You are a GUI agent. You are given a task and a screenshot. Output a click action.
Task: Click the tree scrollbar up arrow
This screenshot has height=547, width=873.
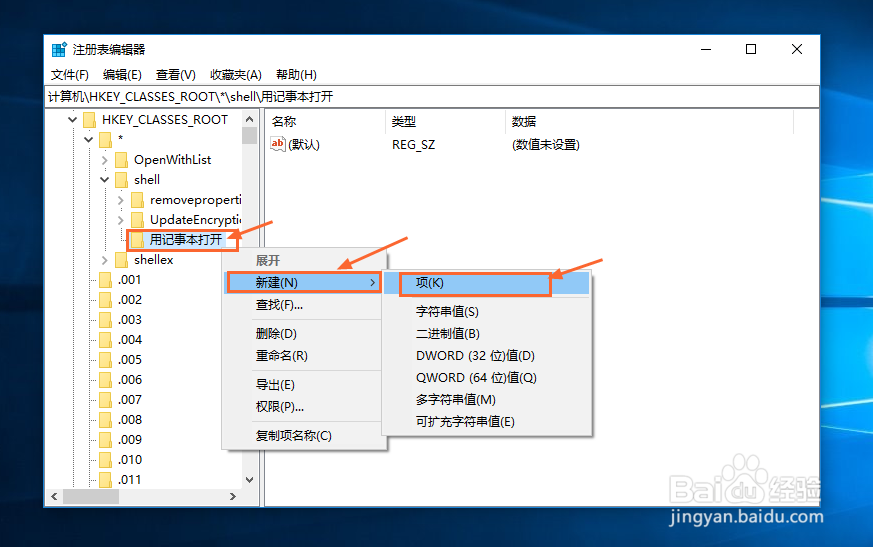(x=249, y=119)
